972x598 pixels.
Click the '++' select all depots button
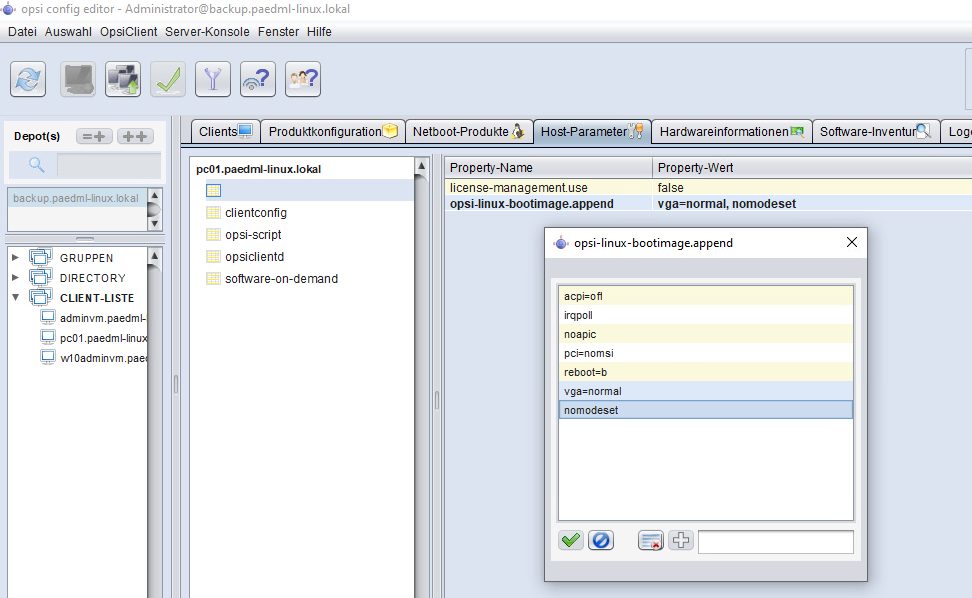pos(135,136)
